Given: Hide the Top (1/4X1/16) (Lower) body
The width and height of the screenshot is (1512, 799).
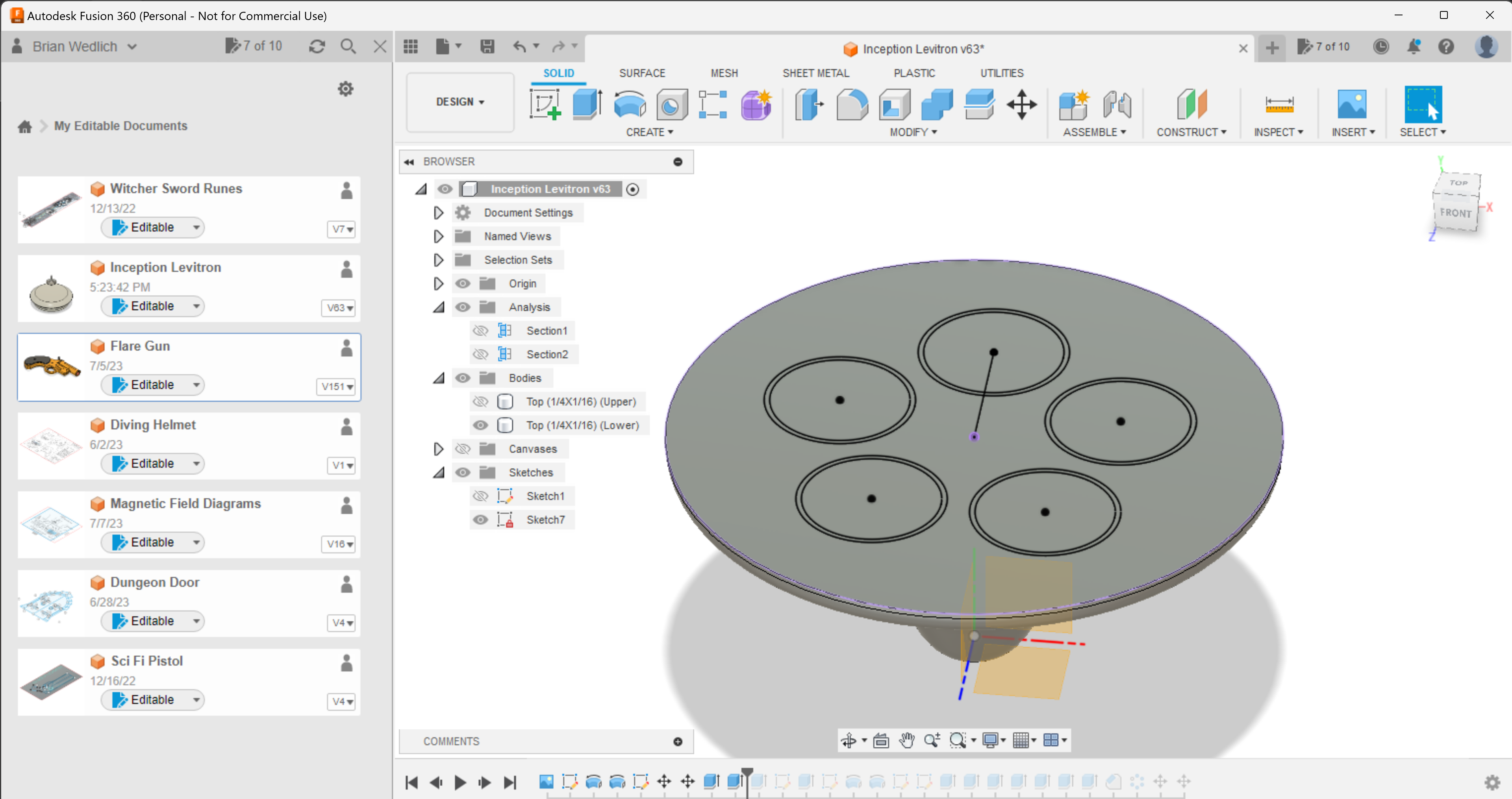Looking at the screenshot, I should pos(481,425).
